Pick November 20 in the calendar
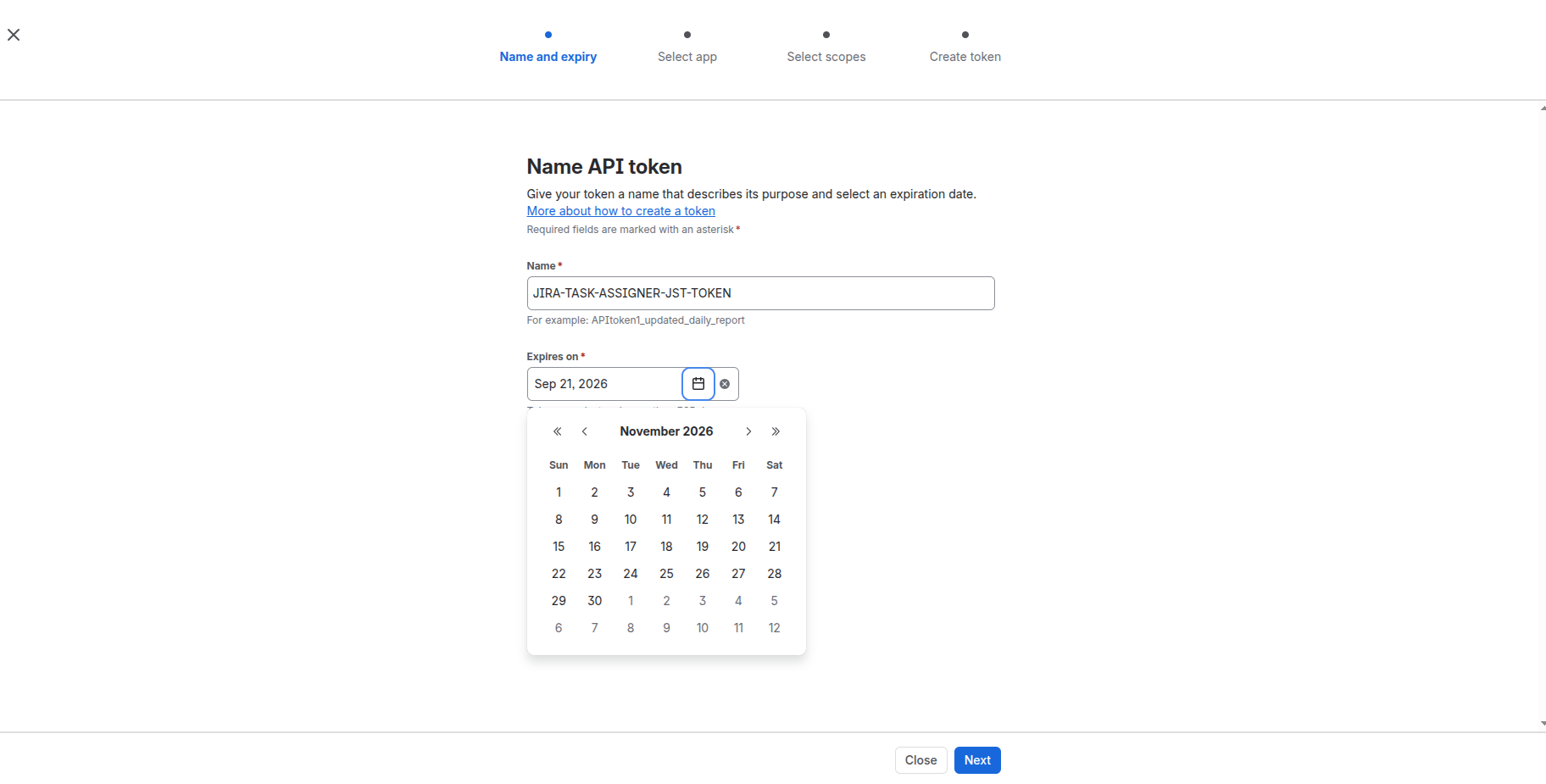The image size is (1546, 784). tap(738, 547)
